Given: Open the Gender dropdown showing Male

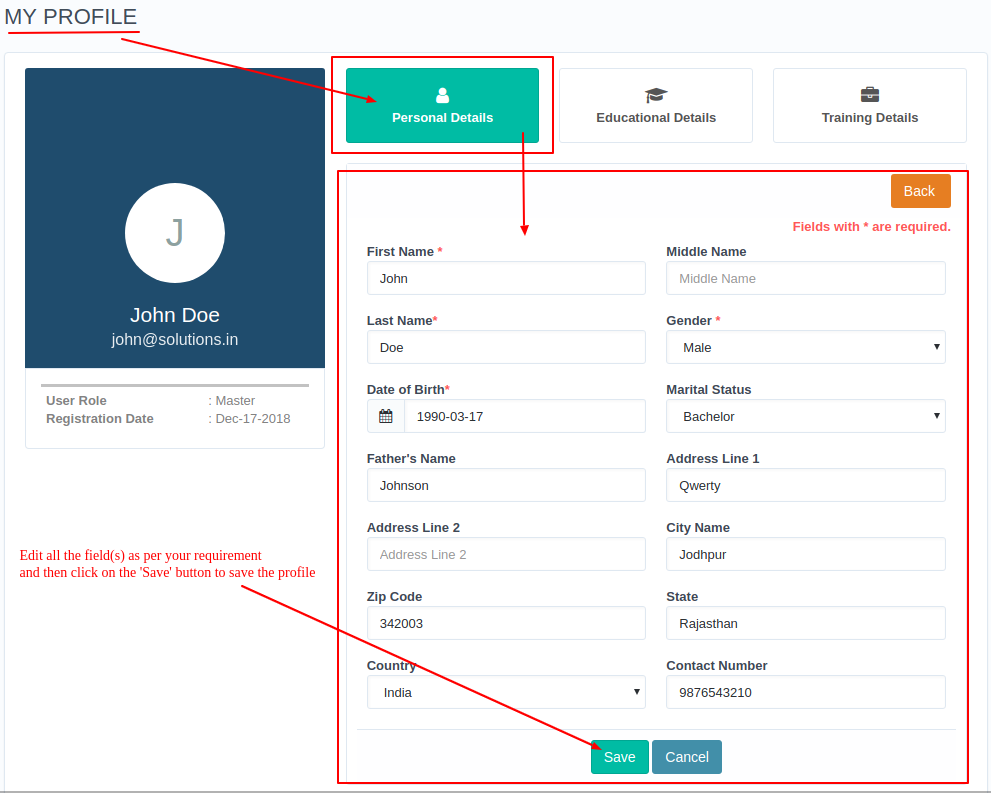Looking at the screenshot, I should [805, 347].
